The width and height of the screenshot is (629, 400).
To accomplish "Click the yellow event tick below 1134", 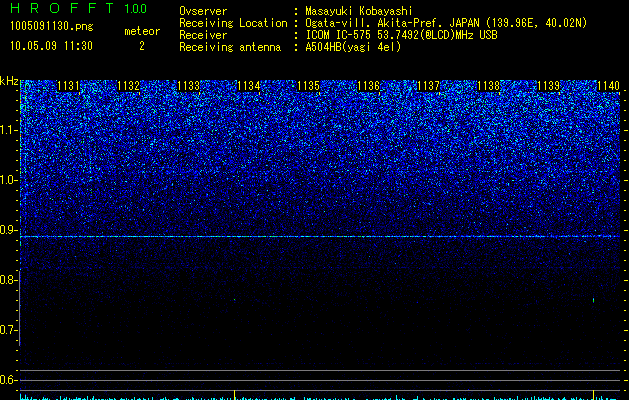I will click(234, 394).
